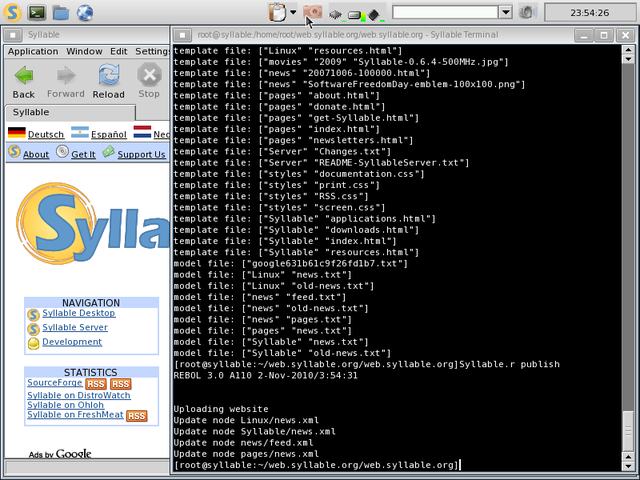Viewport: 640px width, 480px height.
Task: Click the camera screenshot applet icon
Action: [313, 12]
